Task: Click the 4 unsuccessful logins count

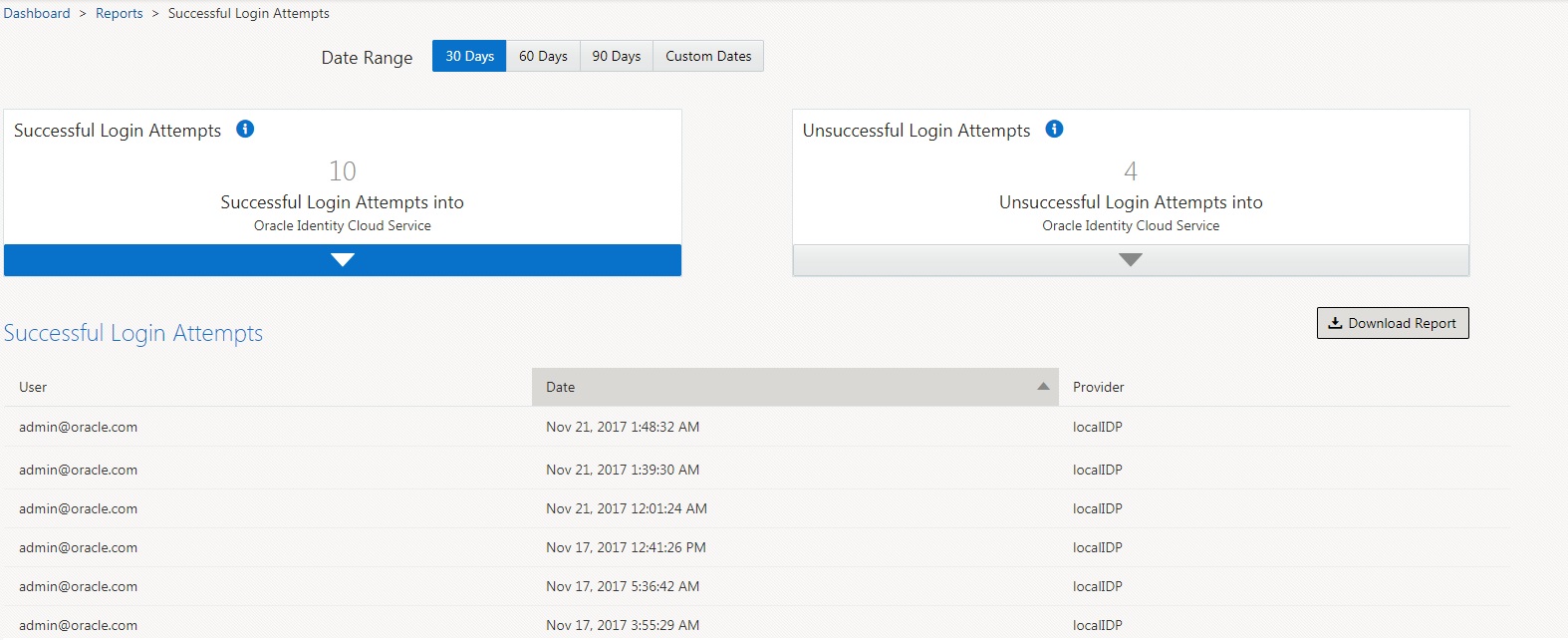Action: tap(1131, 171)
